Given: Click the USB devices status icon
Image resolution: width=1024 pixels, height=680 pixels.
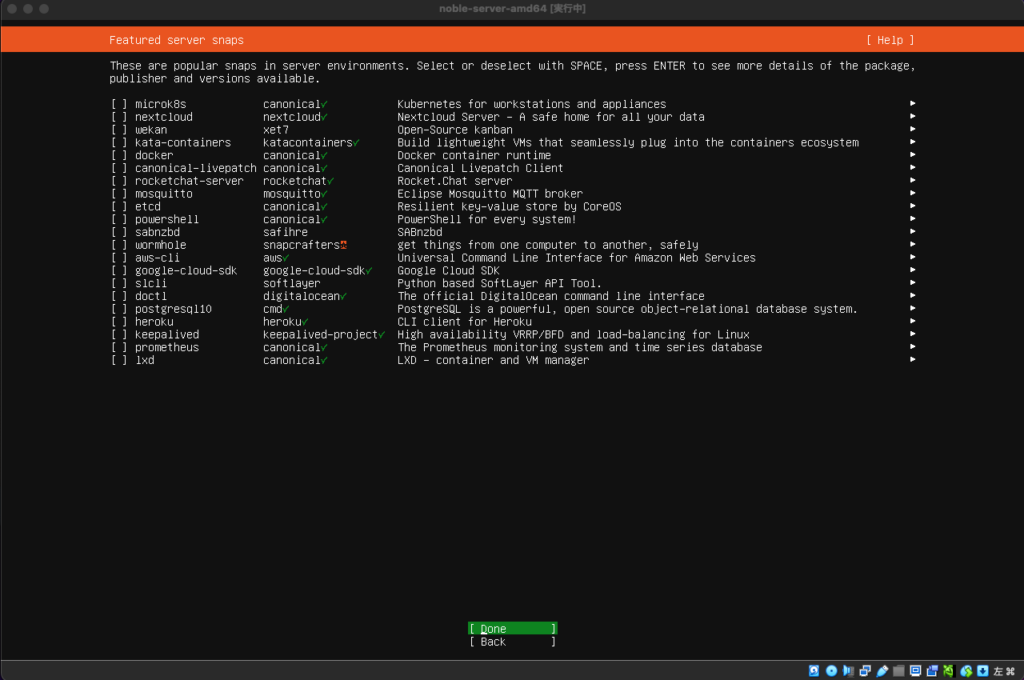Looking at the screenshot, I should click(882, 671).
